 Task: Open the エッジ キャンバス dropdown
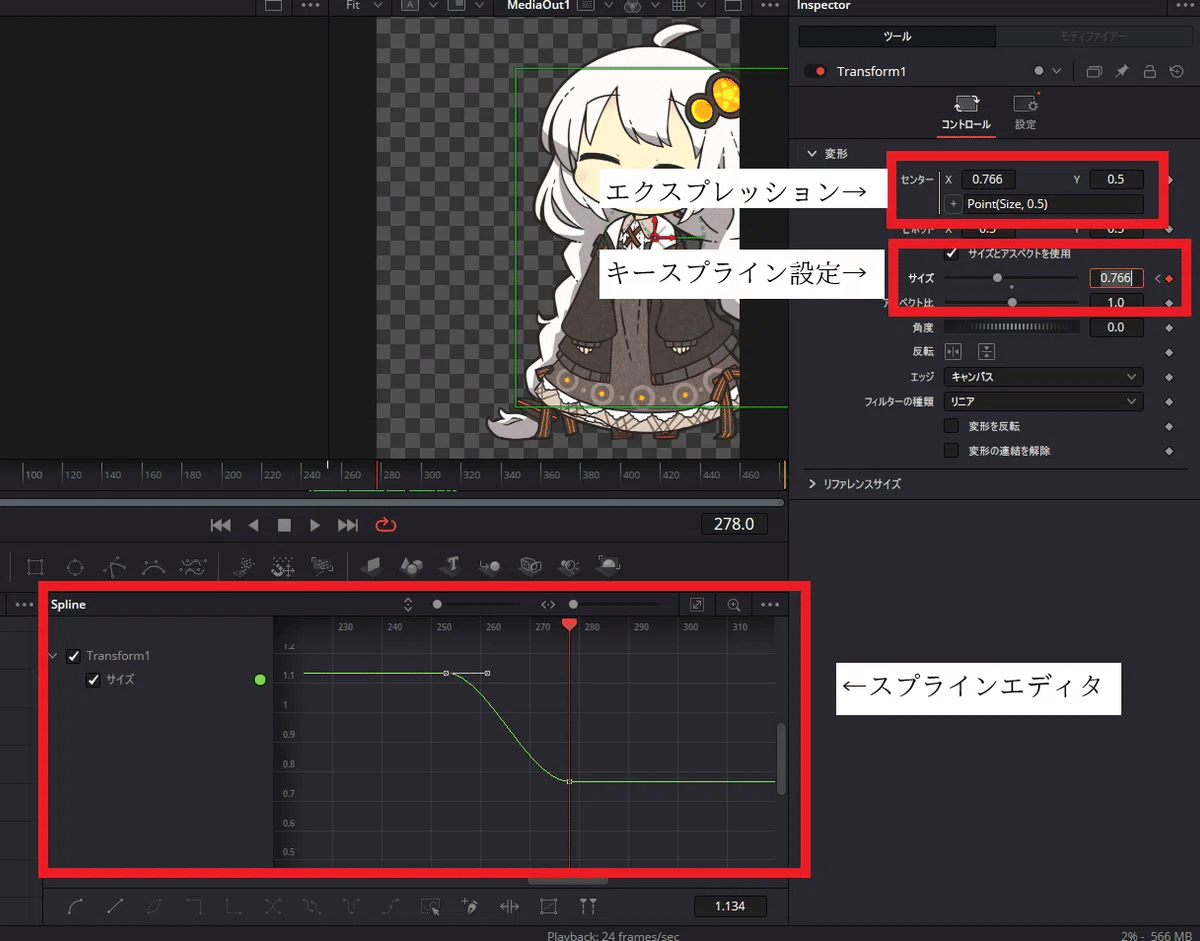[1043, 377]
